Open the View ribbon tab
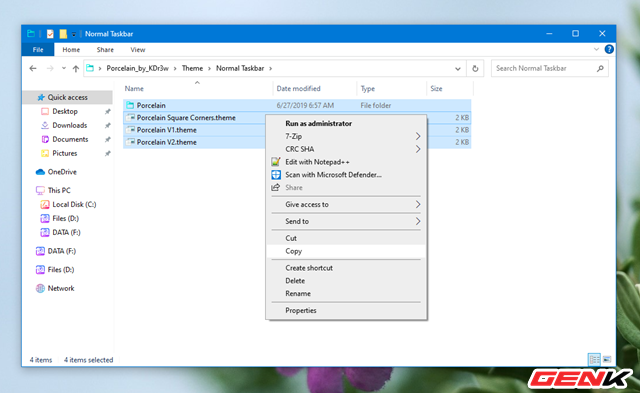Viewport: 640px width, 393px height. tap(138, 49)
